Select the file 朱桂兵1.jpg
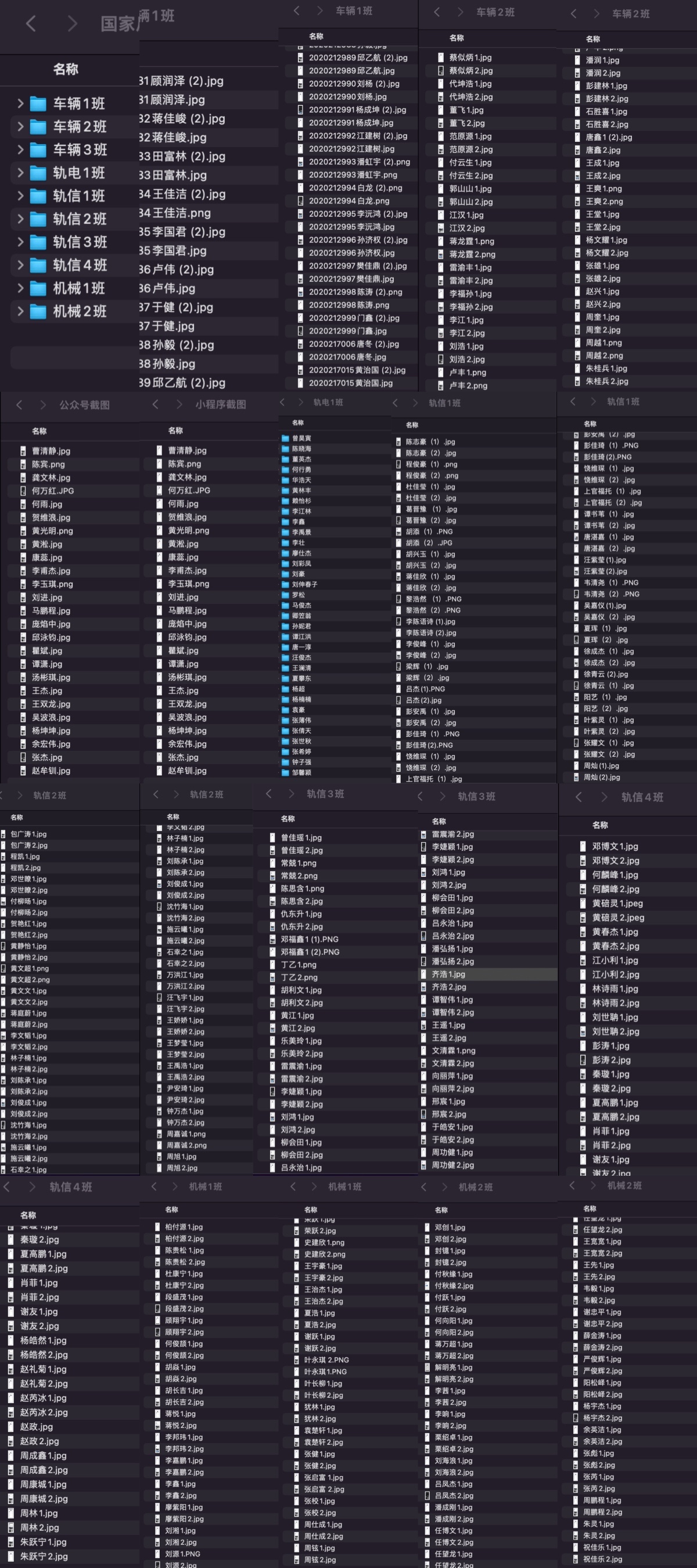This screenshot has width=697, height=1568. coord(607,369)
